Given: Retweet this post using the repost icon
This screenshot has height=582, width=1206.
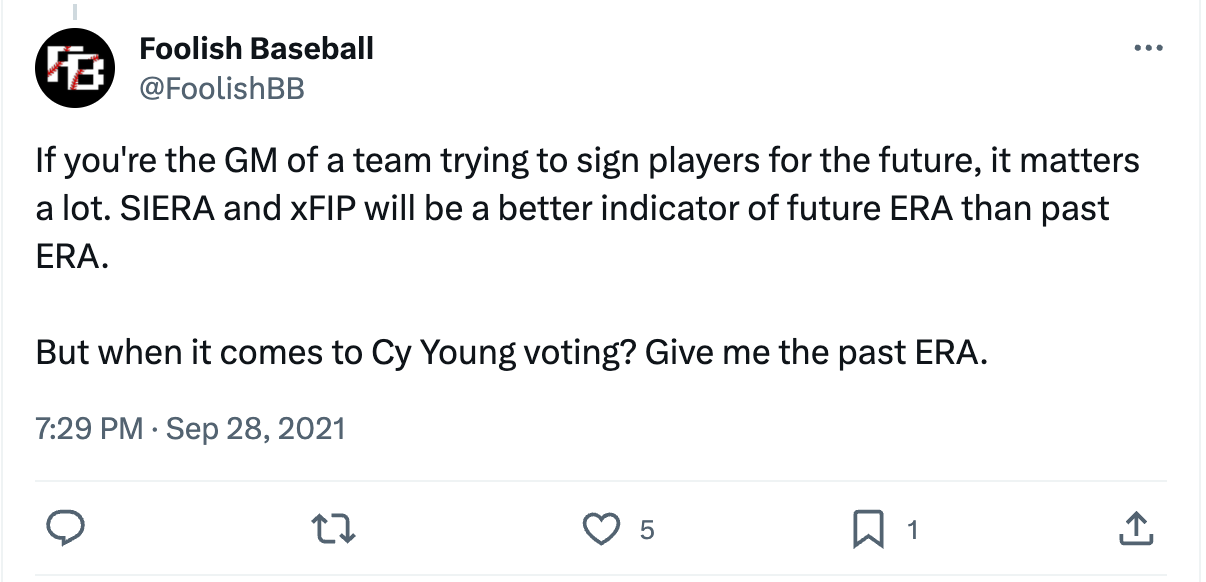Looking at the screenshot, I should [334, 529].
